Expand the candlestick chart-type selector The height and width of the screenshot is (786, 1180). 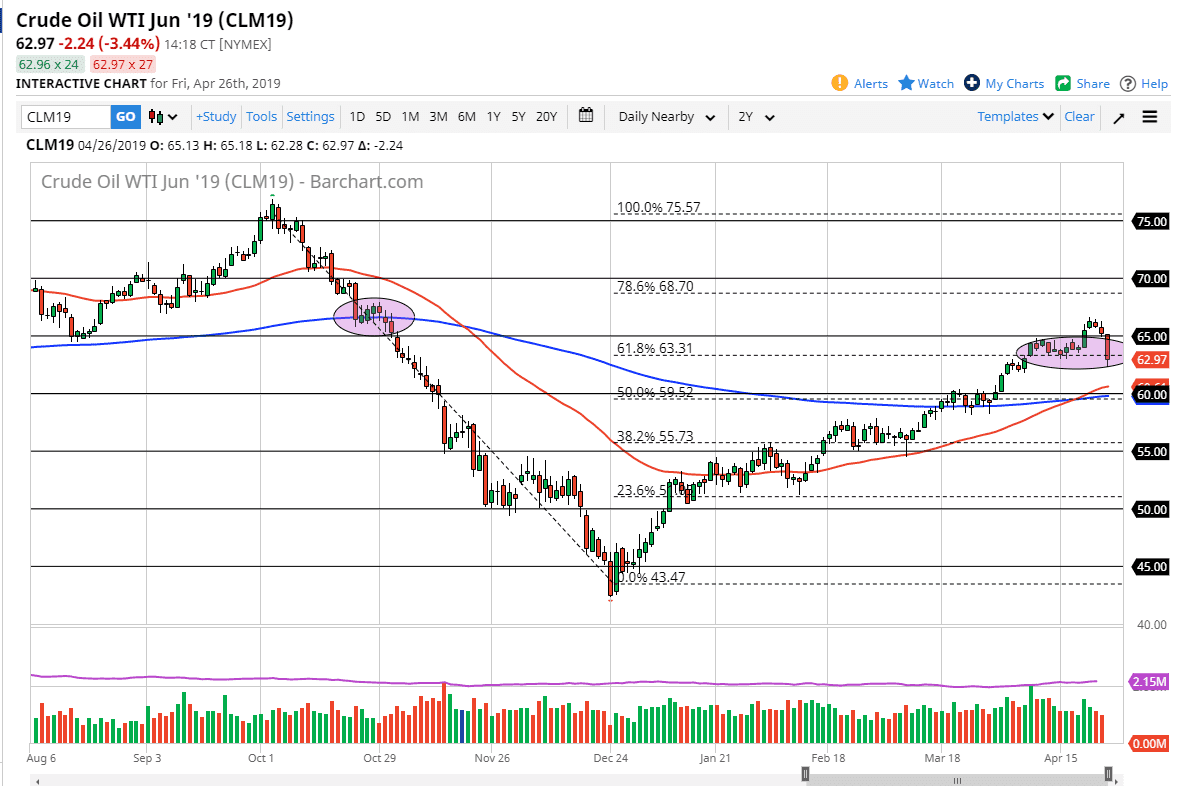[162, 116]
